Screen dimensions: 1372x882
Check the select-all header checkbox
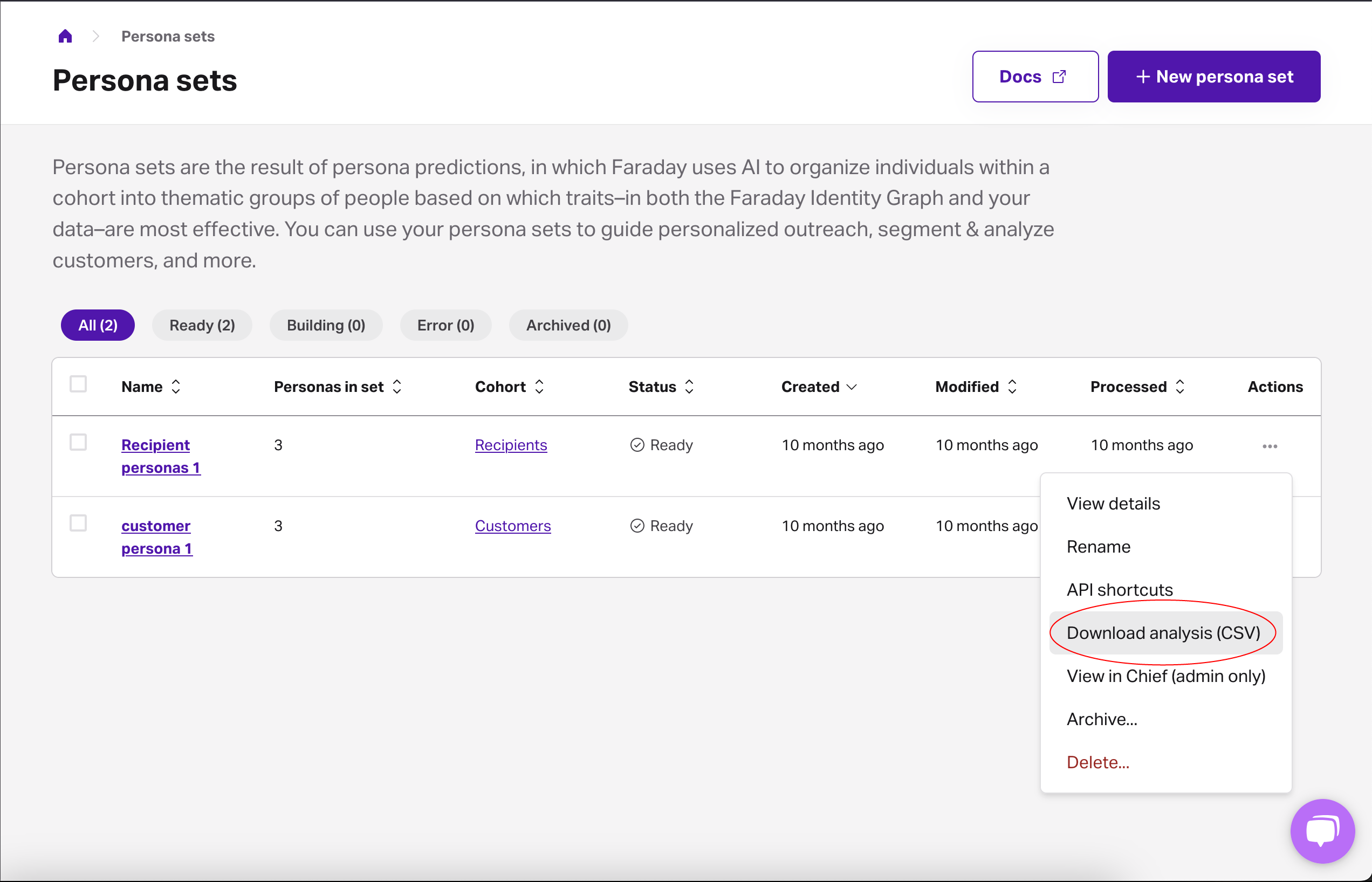78,384
